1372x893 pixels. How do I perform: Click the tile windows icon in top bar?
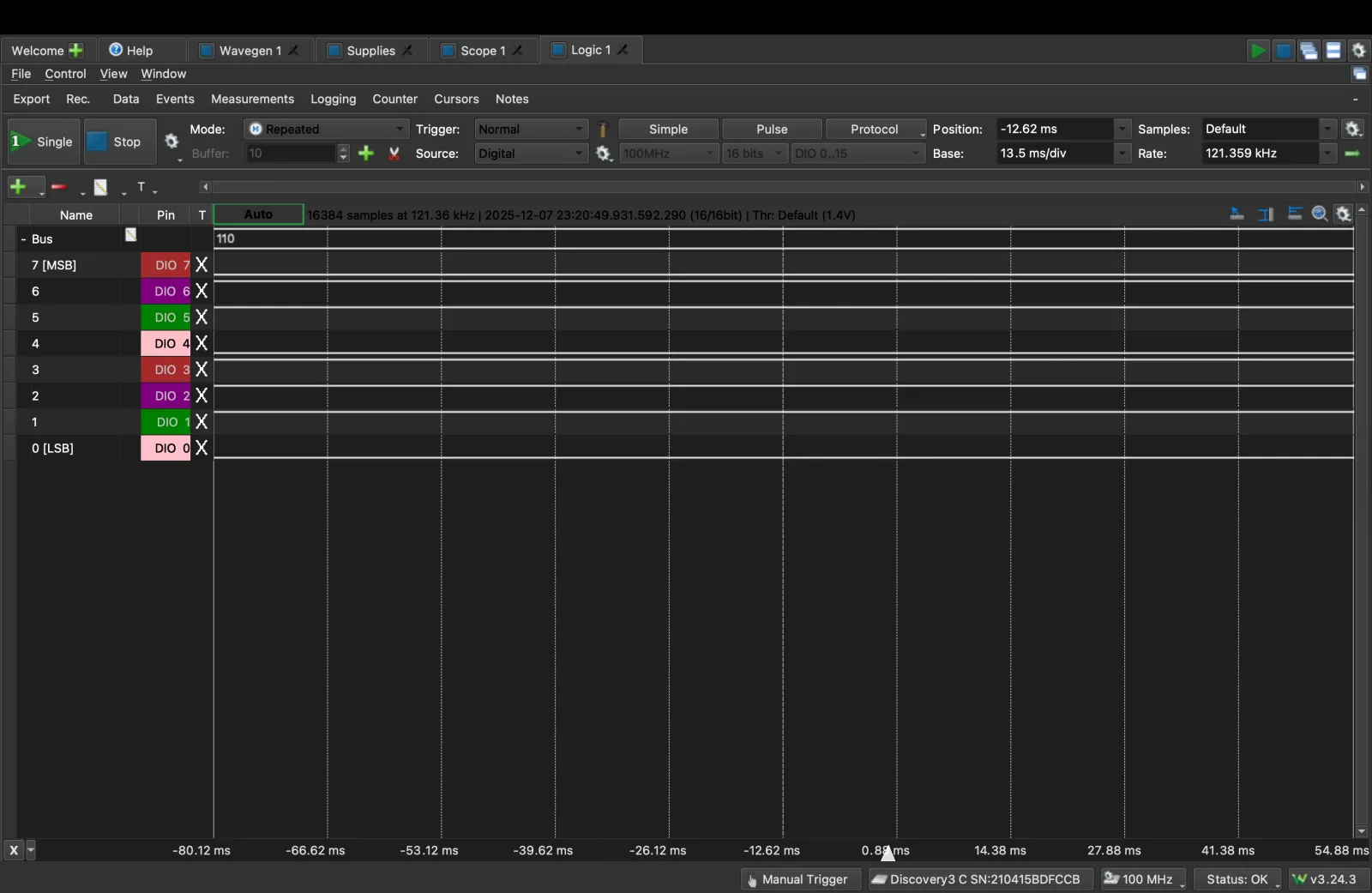[x=1333, y=51]
